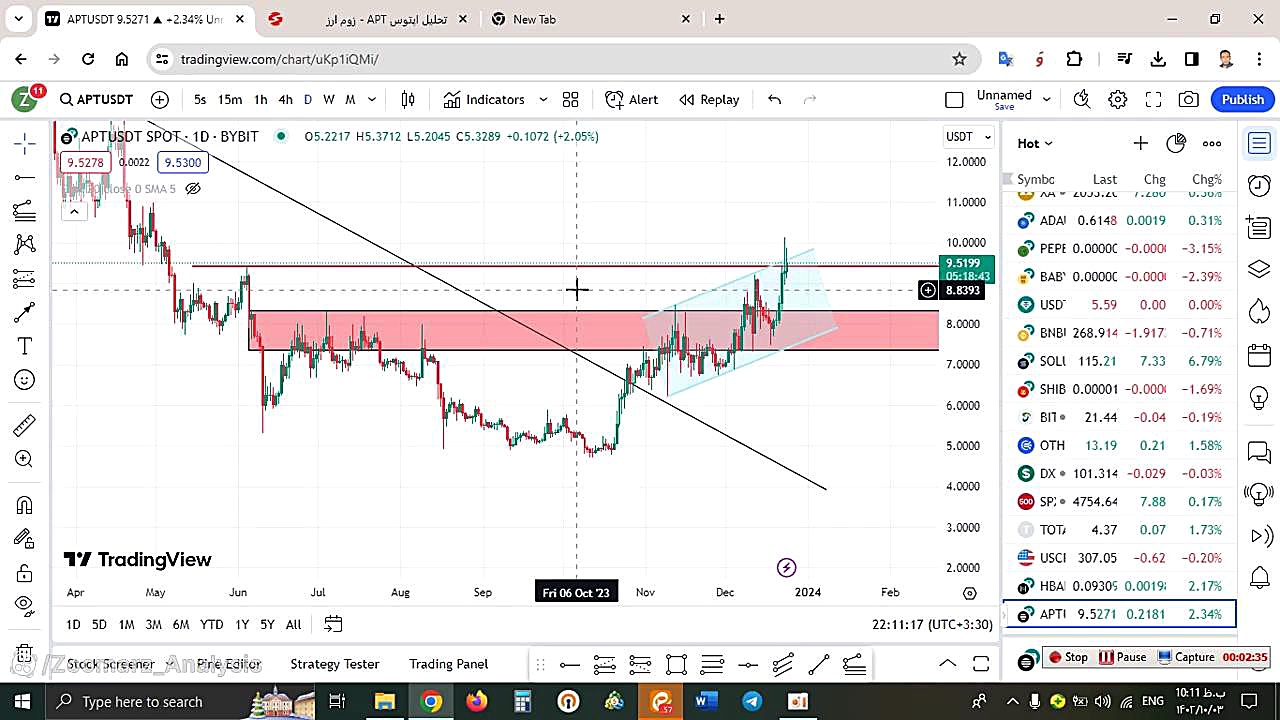Viewport: 1280px width, 720px height.
Task: Select the D daily timeframe
Action: pyautogui.click(x=308, y=99)
